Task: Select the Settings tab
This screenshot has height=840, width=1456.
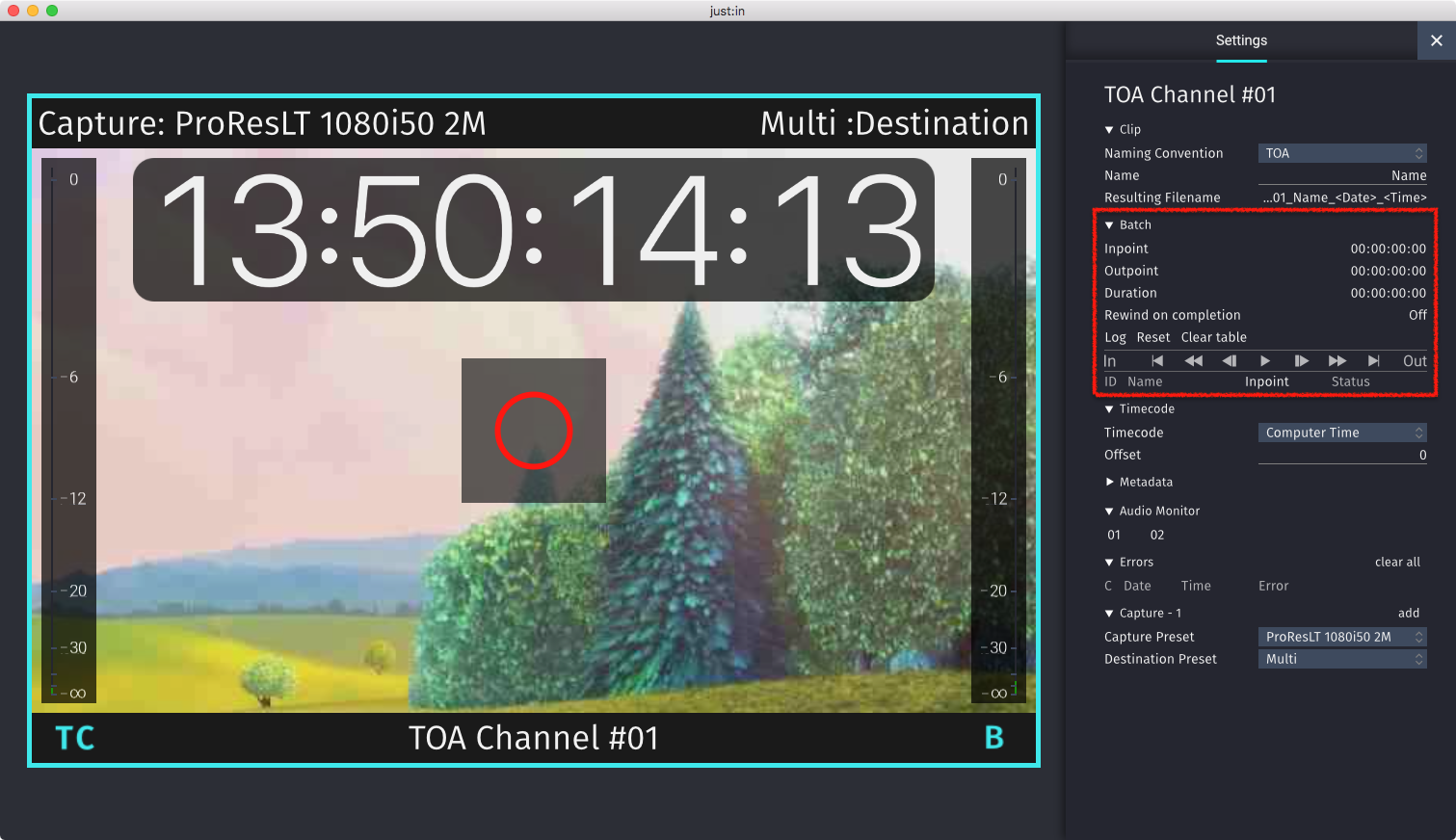Action: tap(1241, 40)
